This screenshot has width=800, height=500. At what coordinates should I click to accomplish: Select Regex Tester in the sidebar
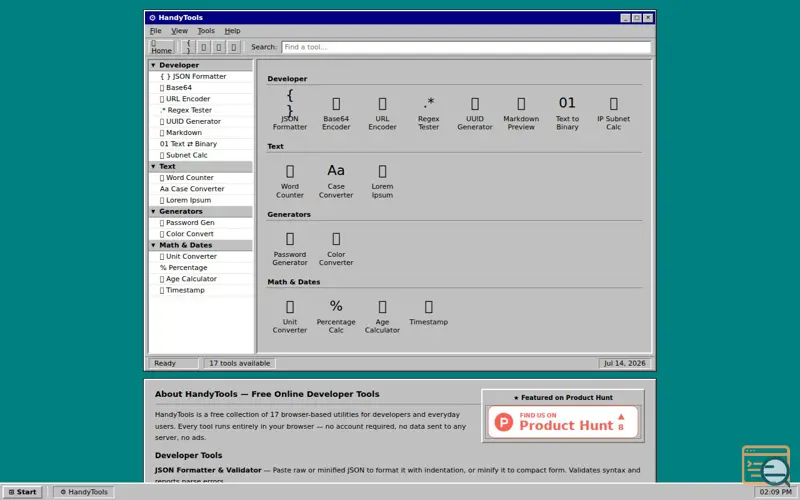(x=201, y=110)
